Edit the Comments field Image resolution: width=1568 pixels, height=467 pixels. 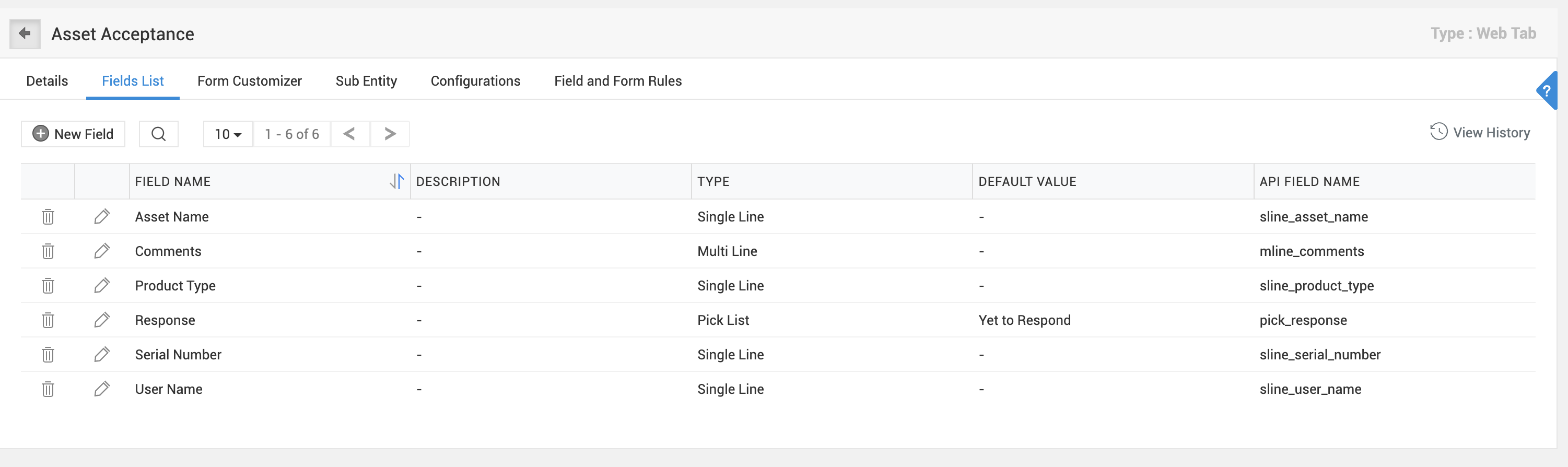pos(102,251)
